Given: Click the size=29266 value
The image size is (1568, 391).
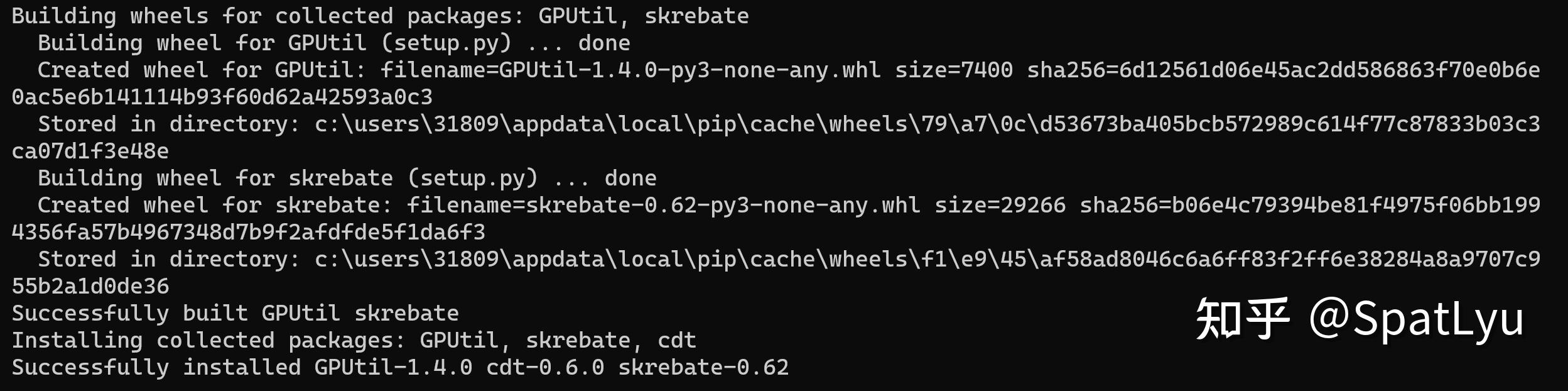Looking at the screenshot, I should pos(1000,205).
